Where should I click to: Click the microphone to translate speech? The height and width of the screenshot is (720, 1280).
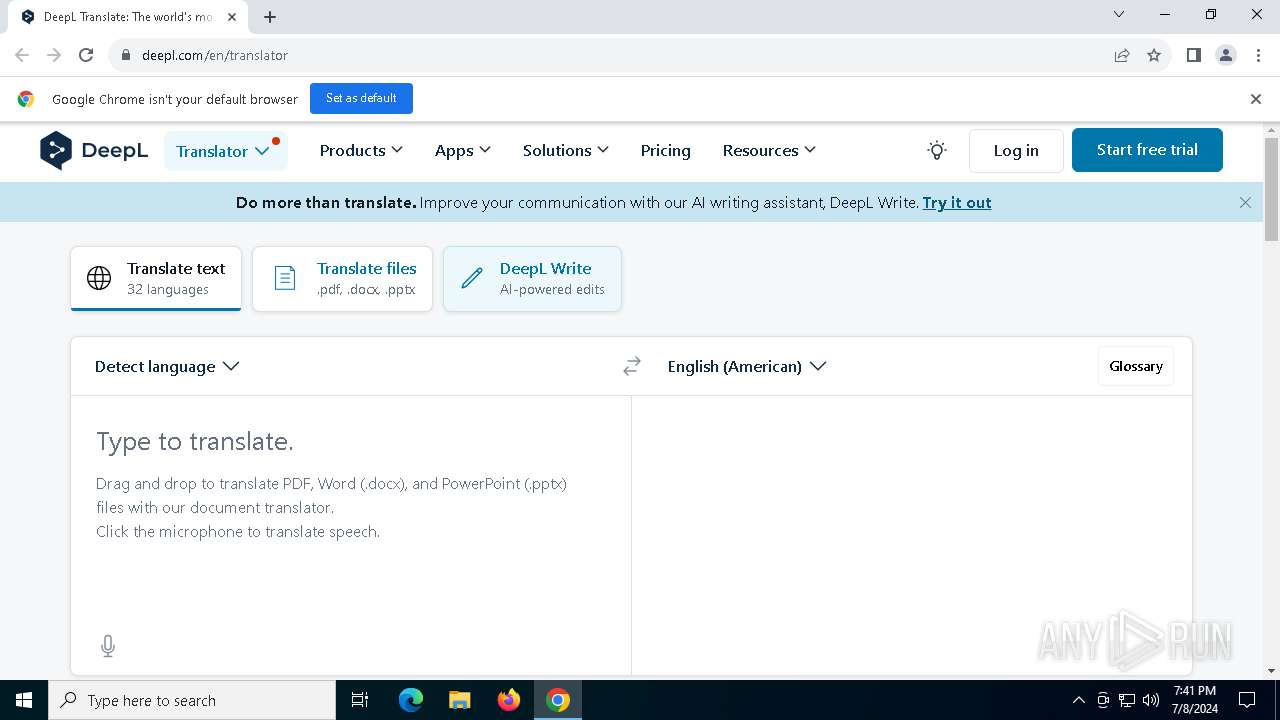108,646
